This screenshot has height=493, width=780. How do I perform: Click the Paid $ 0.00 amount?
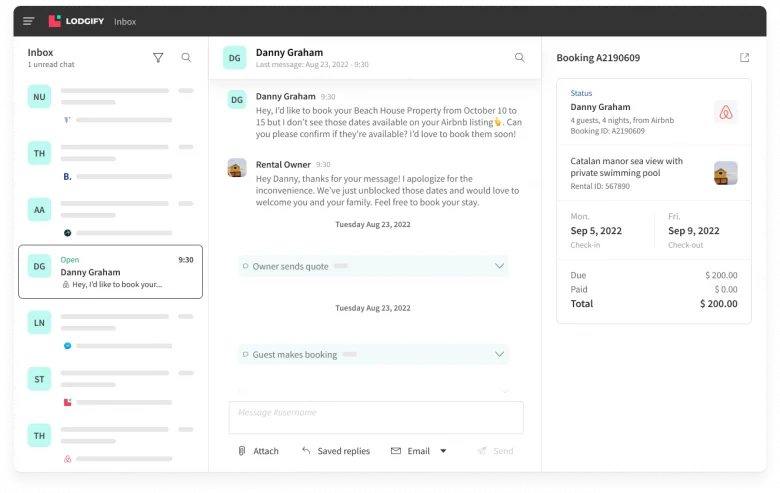pyautogui.click(x=726, y=289)
